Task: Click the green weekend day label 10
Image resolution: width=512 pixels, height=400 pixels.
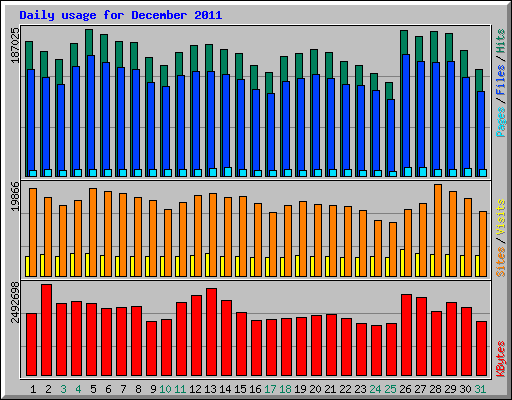Action: (x=165, y=389)
